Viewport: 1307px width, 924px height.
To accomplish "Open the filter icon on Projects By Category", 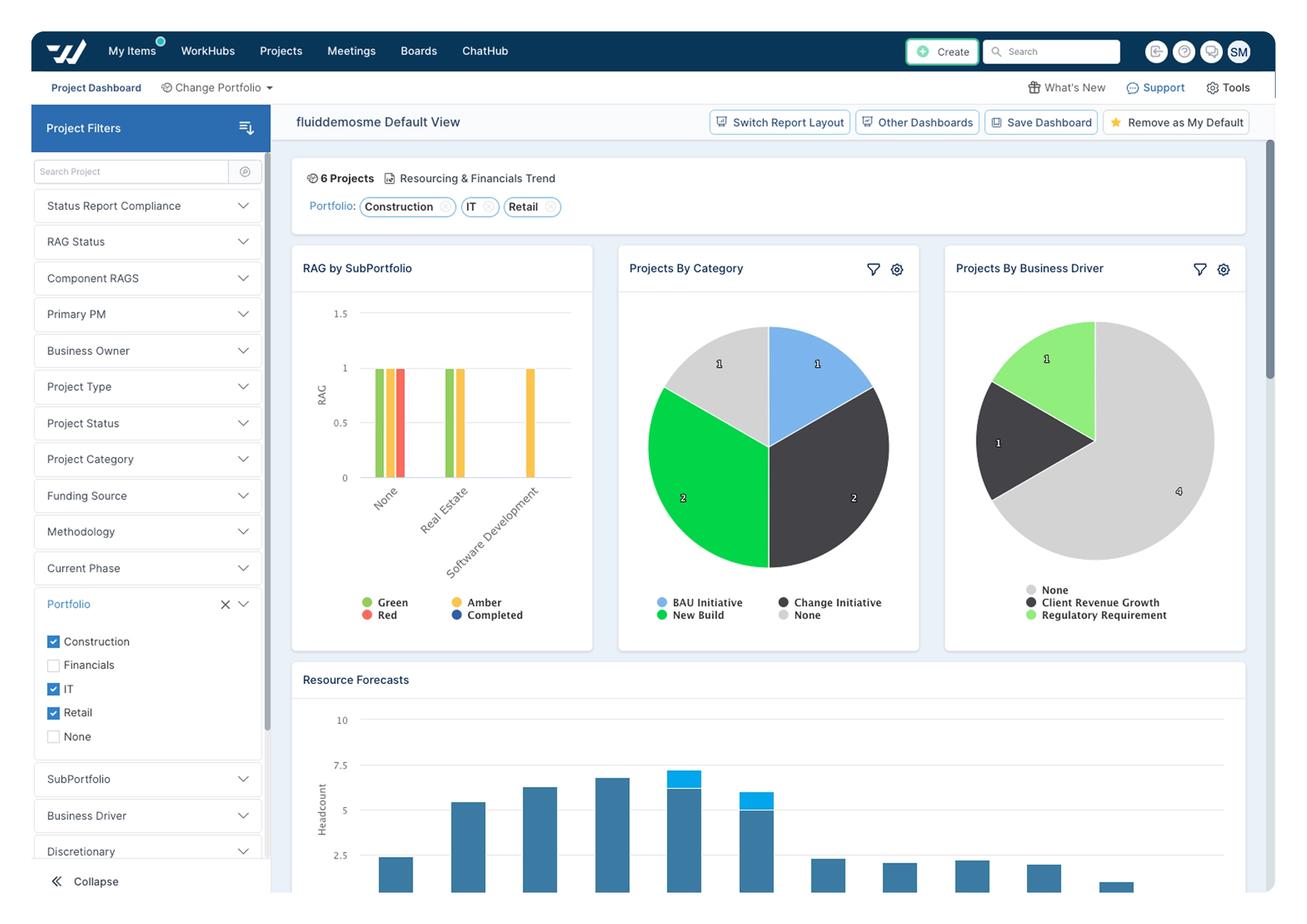I will pyautogui.click(x=874, y=269).
